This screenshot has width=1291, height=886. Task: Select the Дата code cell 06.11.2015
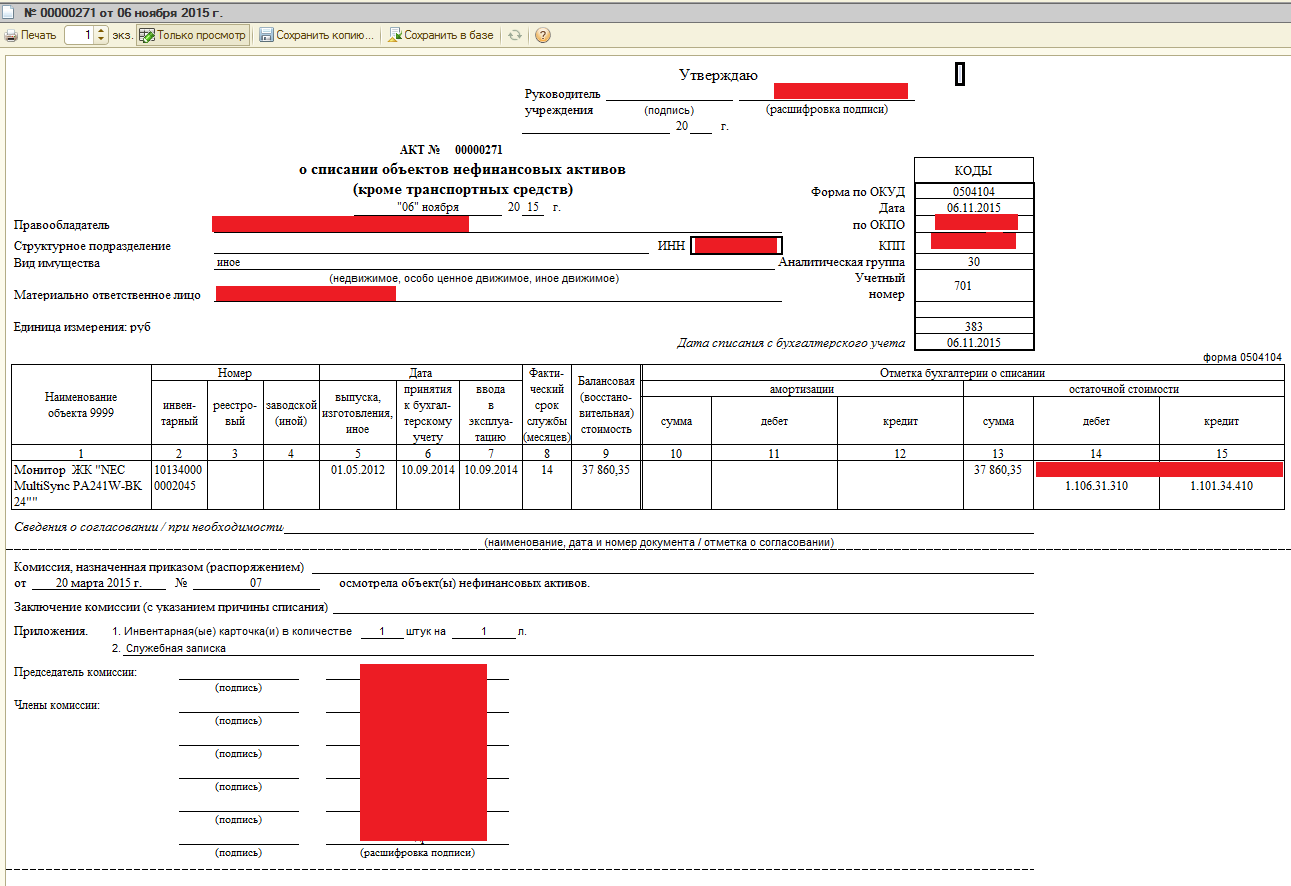973,207
